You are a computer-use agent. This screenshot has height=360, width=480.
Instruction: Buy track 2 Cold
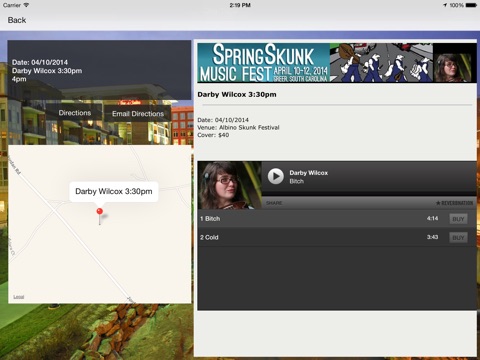click(458, 238)
